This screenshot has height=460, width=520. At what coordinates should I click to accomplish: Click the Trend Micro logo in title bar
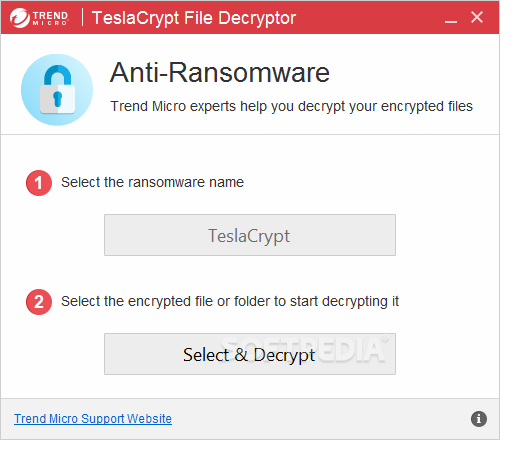pos(39,18)
